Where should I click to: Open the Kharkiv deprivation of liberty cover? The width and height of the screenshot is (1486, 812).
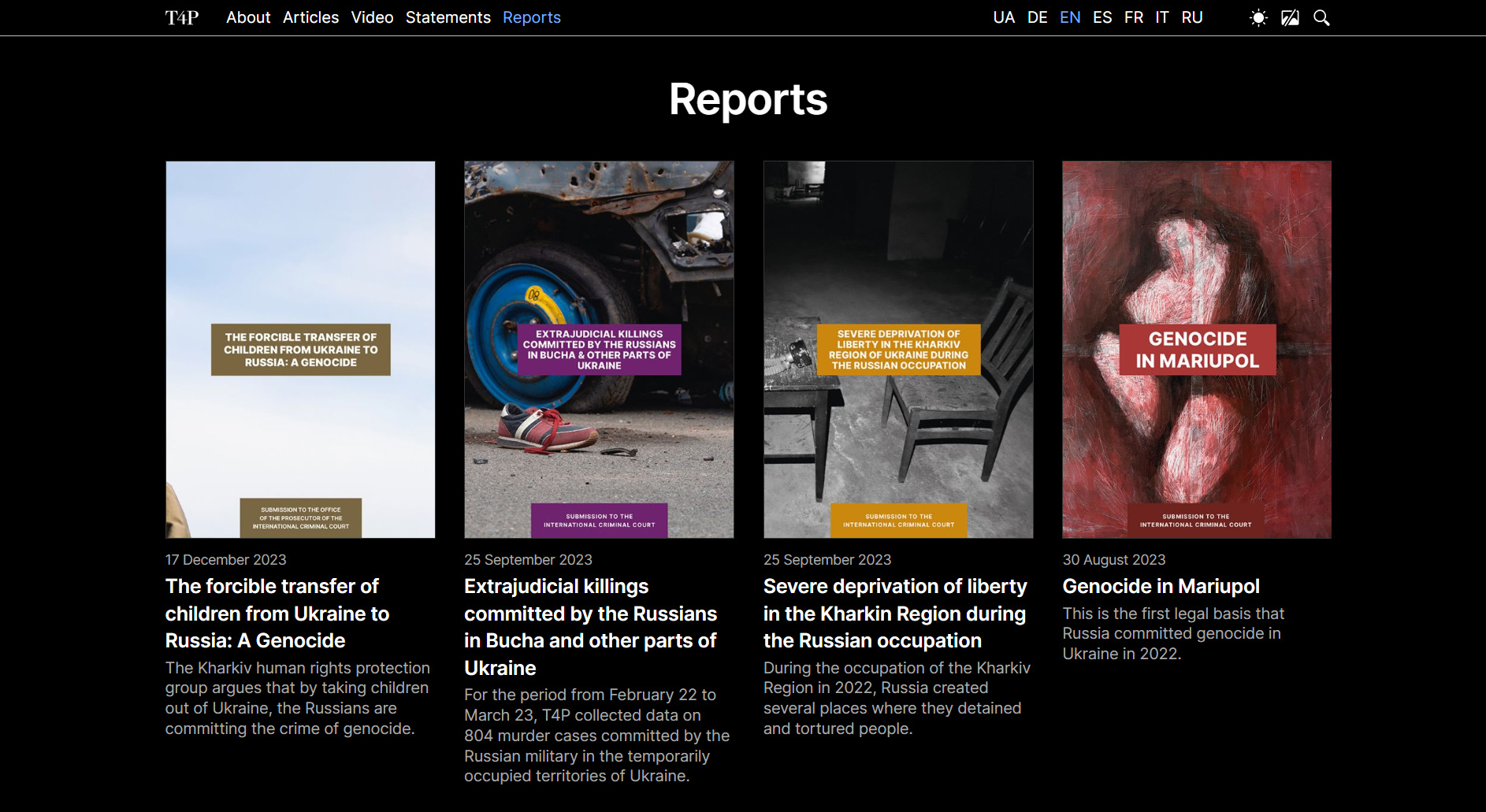pos(898,350)
